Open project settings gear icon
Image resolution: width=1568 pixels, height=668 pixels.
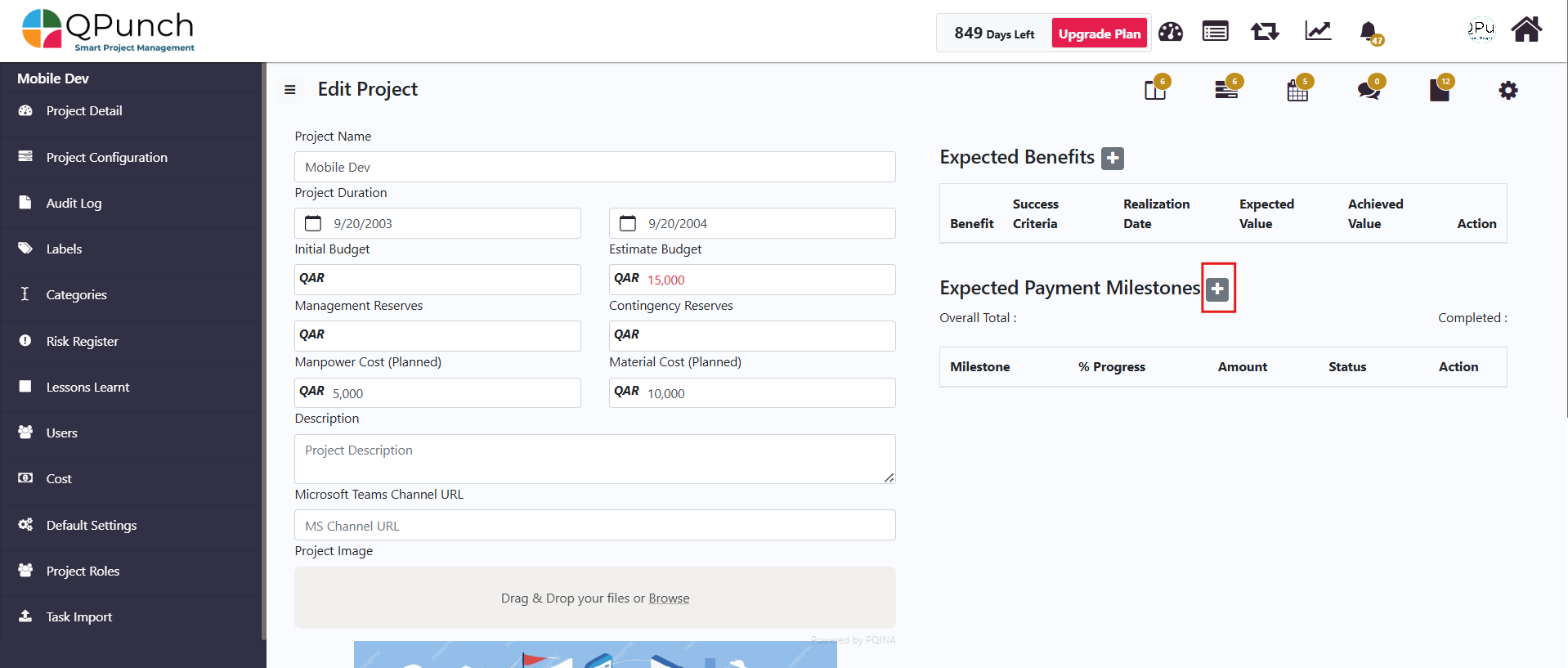pos(1508,90)
